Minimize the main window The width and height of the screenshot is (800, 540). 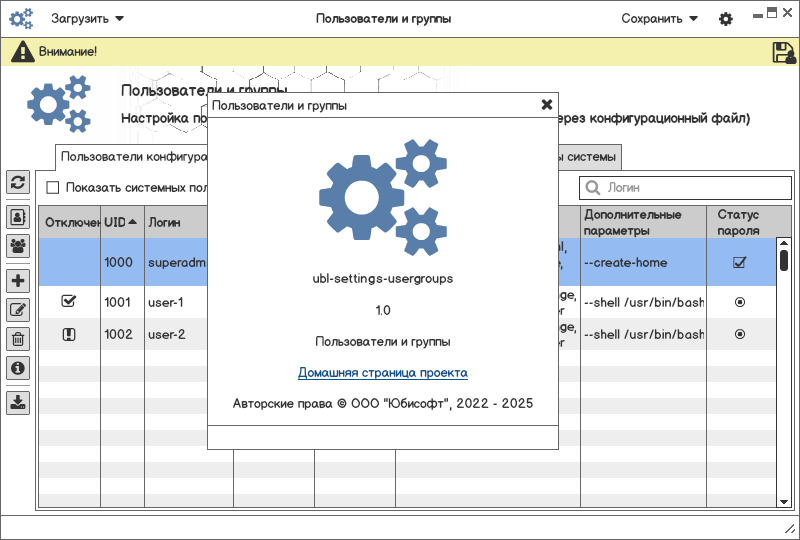point(758,16)
